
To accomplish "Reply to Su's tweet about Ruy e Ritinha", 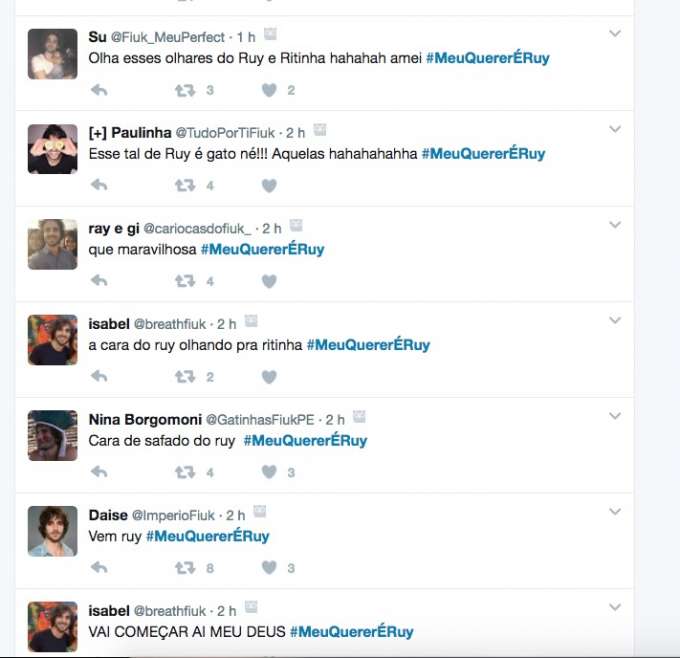I will pyautogui.click(x=99, y=90).
